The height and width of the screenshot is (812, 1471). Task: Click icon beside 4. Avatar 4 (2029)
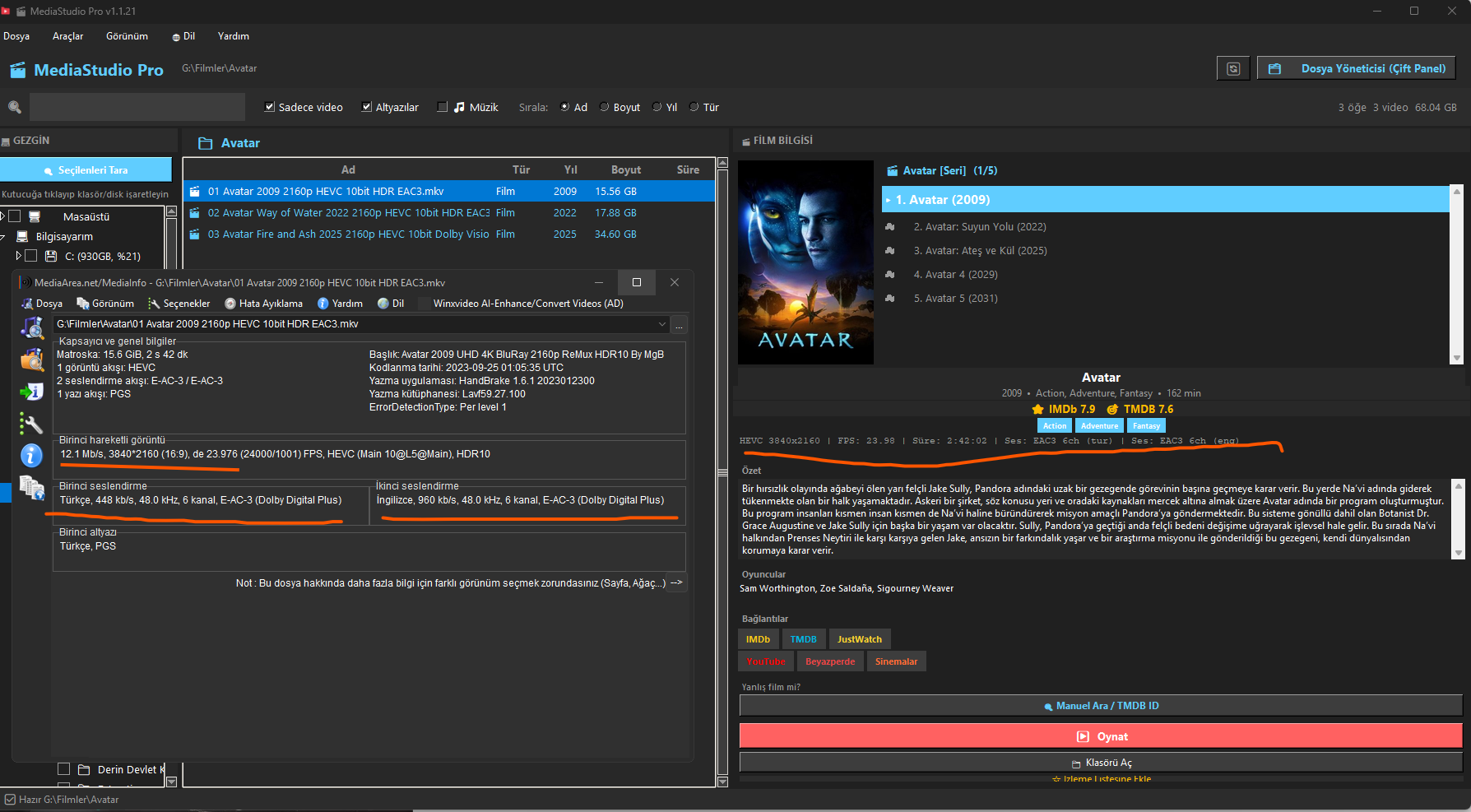point(889,275)
